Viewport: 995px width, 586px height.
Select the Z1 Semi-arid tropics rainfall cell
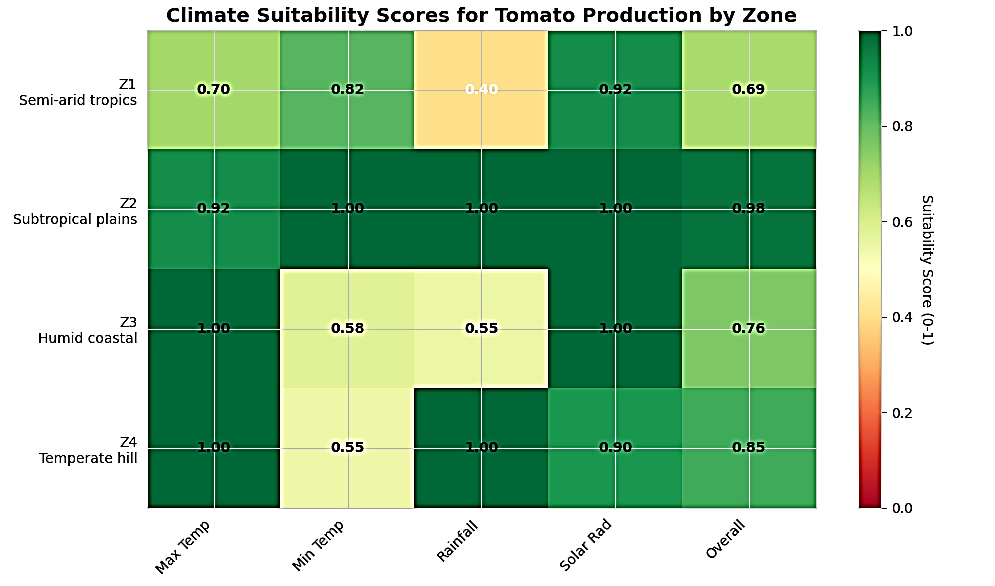pyautogui.click(x=481, y=90)
